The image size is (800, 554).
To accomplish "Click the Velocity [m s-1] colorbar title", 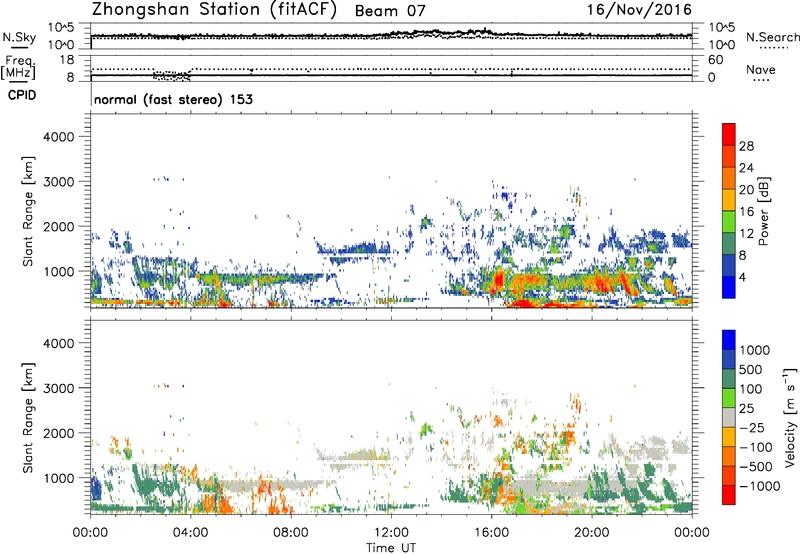I will (x=790, y=417).
